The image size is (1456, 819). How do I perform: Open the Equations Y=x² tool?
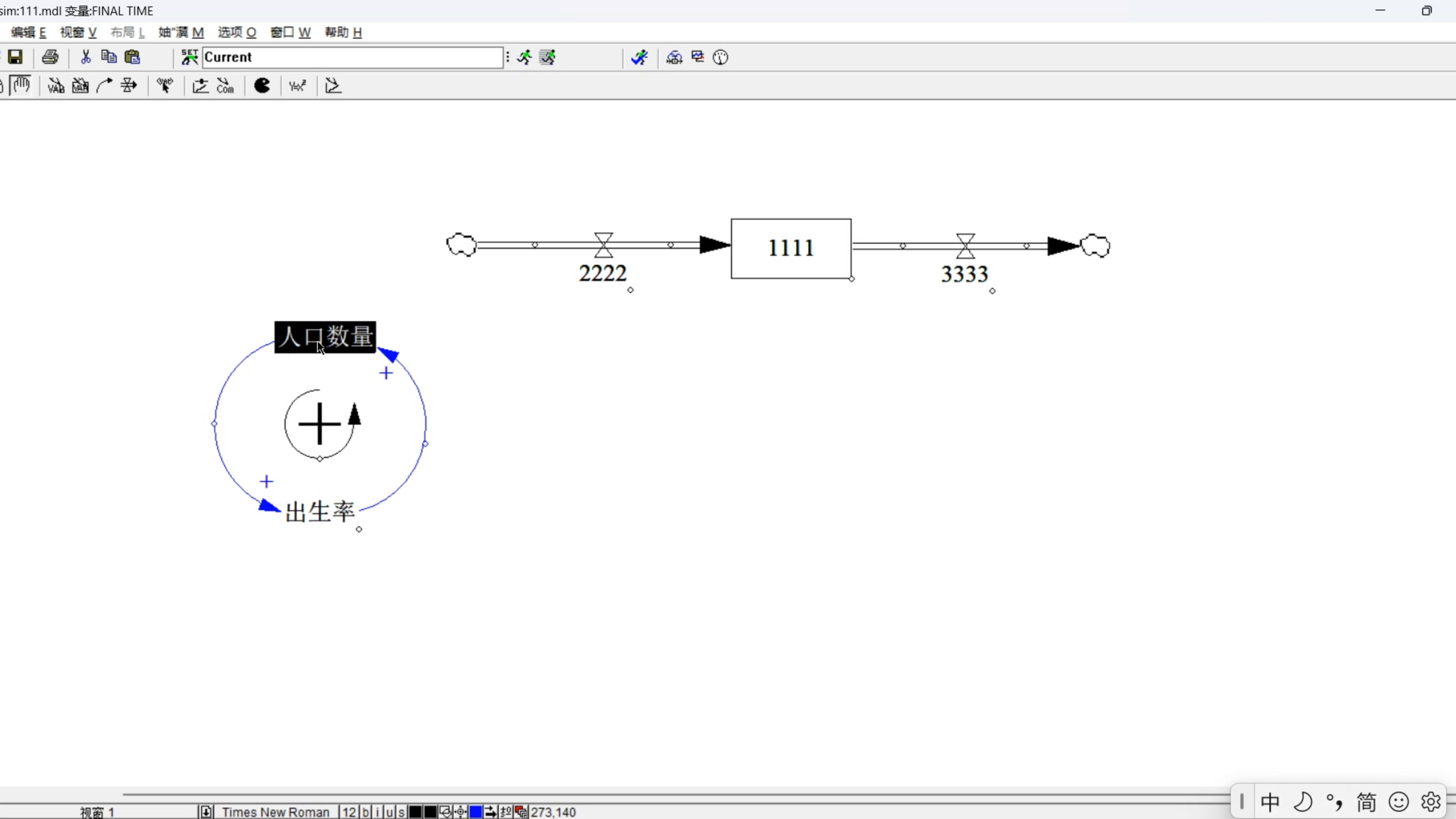pyautogui.click(x=297, y=86)
